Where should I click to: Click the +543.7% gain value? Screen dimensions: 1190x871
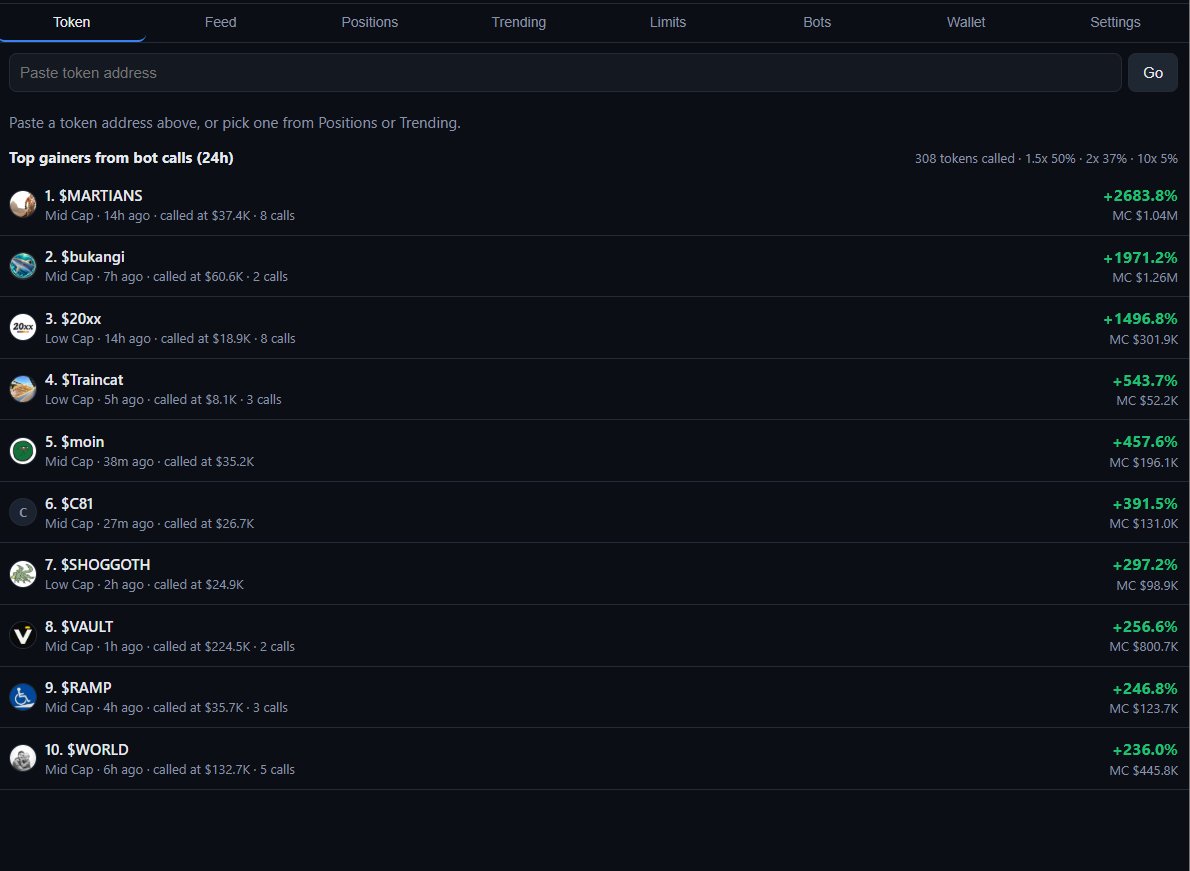[x=1144, y=381]
